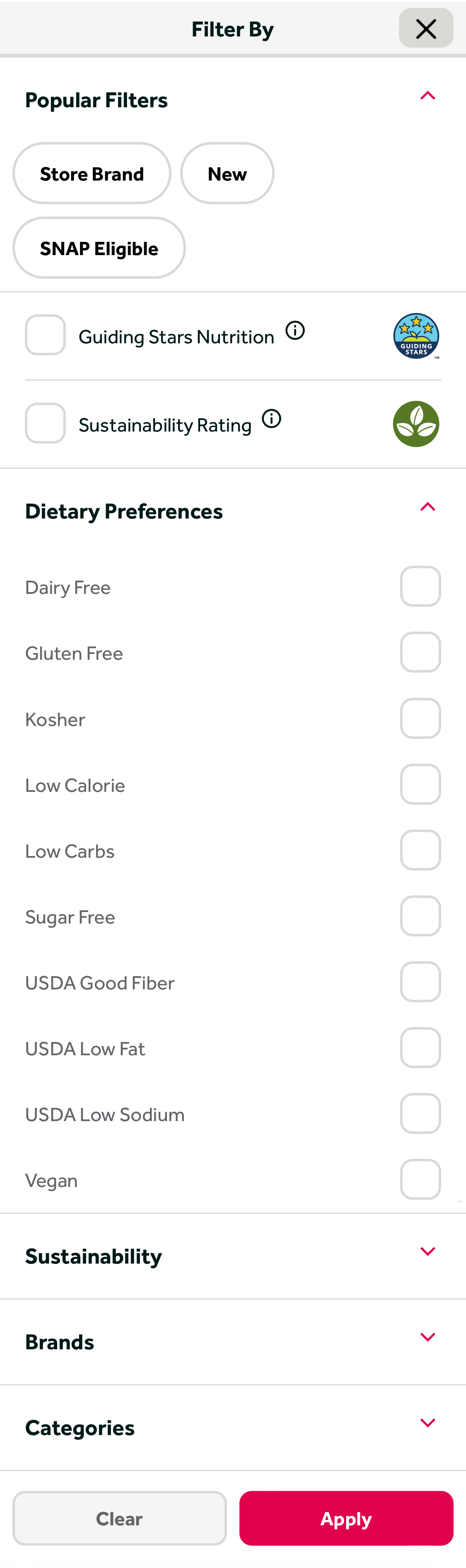The image size is (466, 1568).
Task: Close the Filter By panel
Action: (x=426, y=28)
